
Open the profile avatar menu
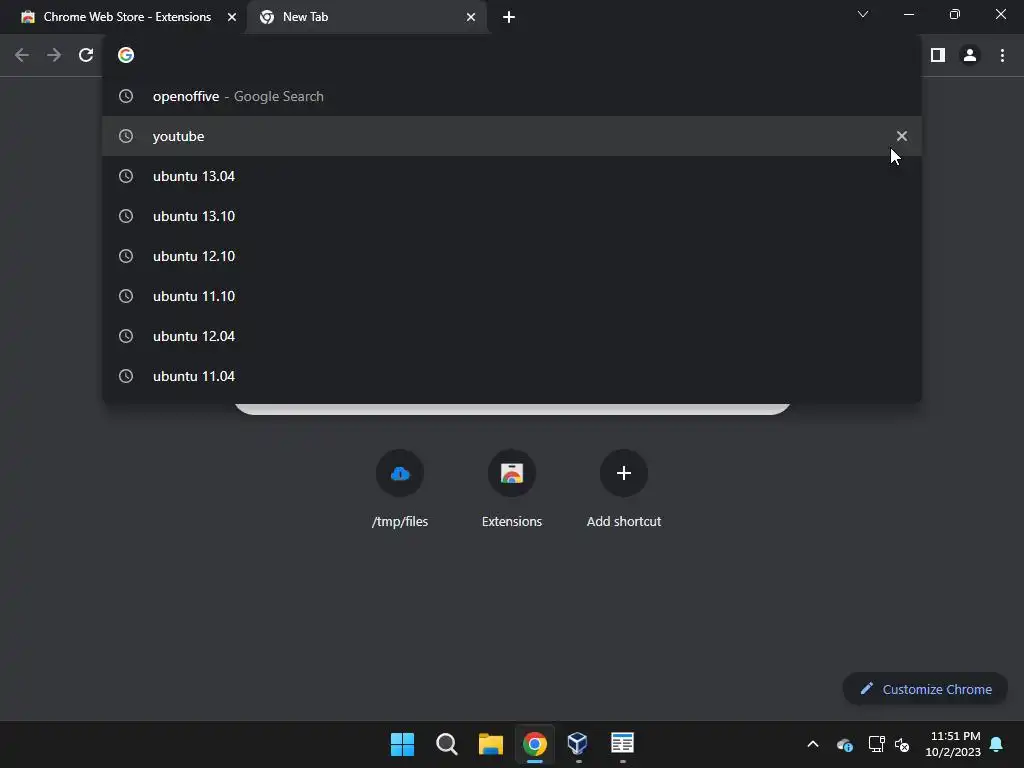[970, 56]
